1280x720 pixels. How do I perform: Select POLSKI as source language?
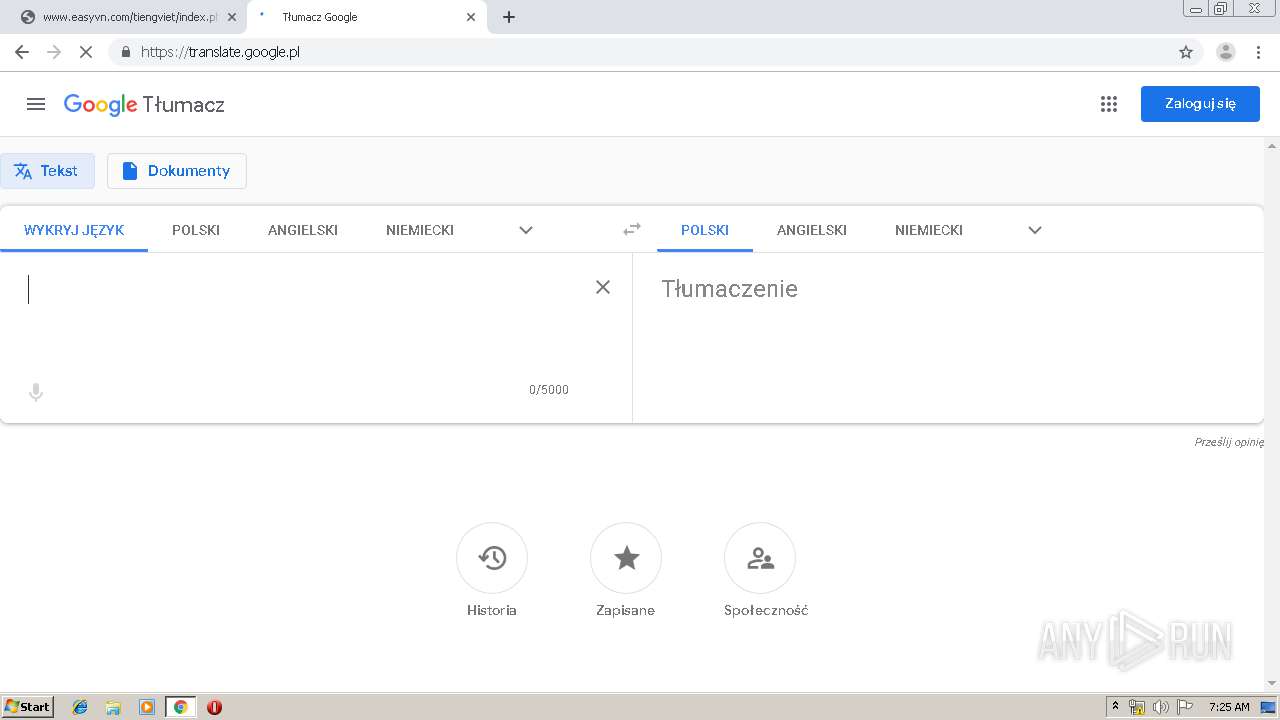(196, 230)
